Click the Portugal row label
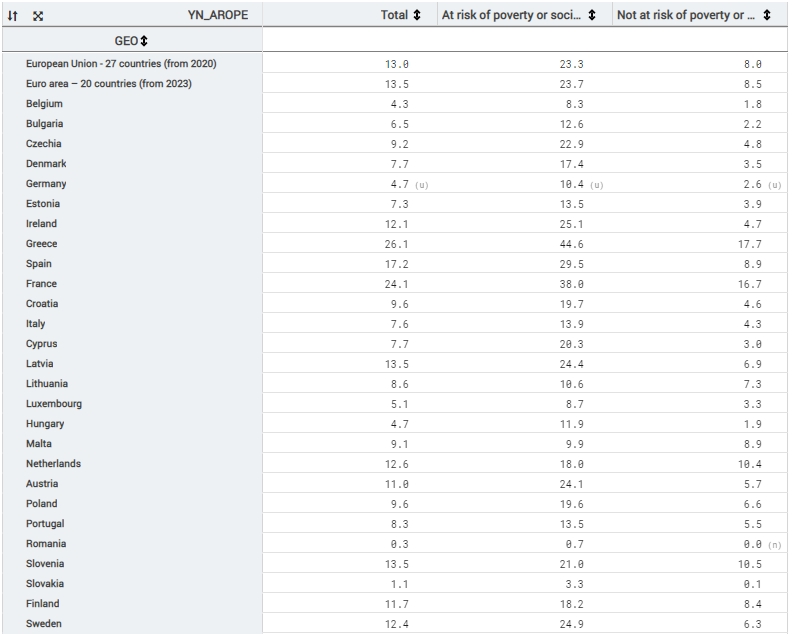The width and height of the screenshot is (795, 634). click(45, 524)
